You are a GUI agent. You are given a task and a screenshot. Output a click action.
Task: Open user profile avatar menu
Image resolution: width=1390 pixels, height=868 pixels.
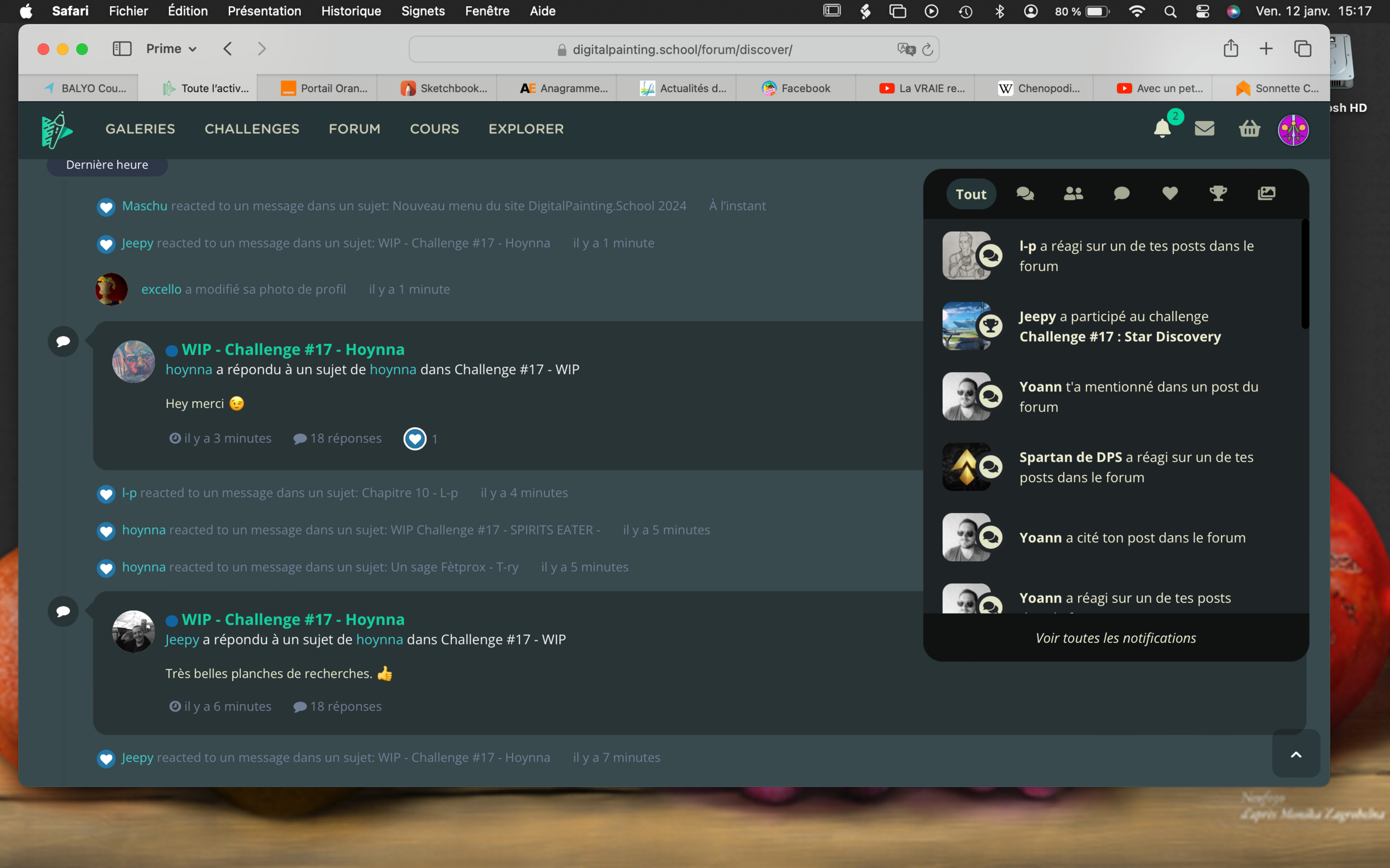[1293, 129]
